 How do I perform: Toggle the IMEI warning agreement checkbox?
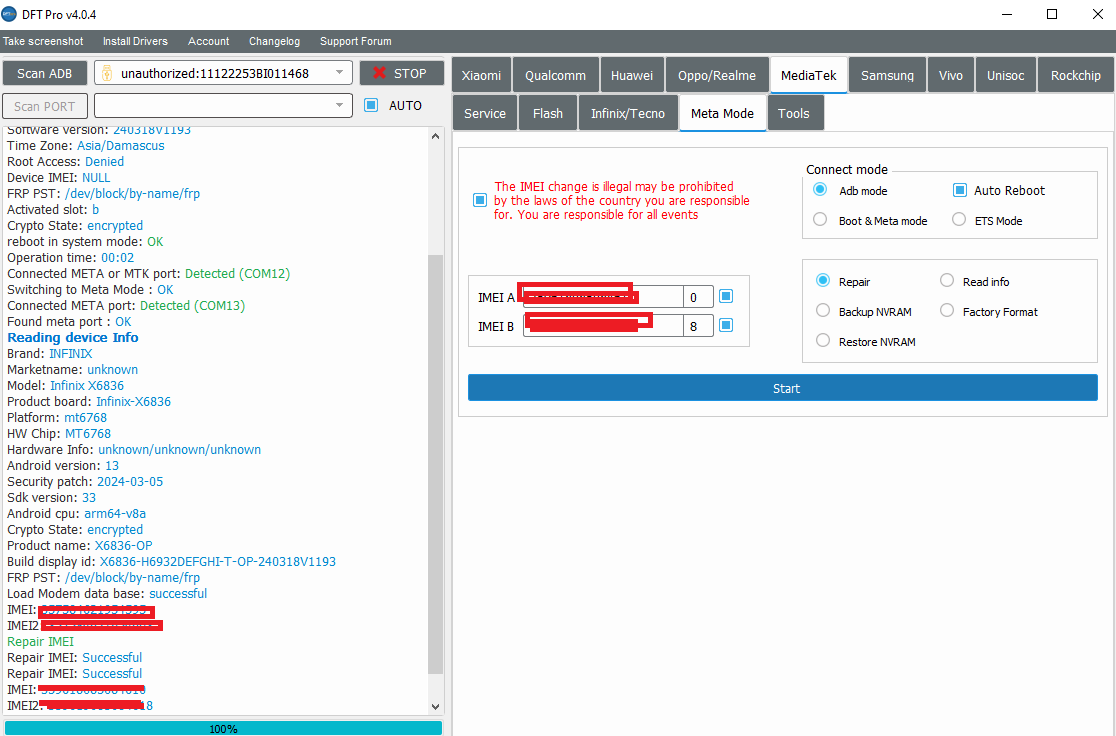coord(480,200)
